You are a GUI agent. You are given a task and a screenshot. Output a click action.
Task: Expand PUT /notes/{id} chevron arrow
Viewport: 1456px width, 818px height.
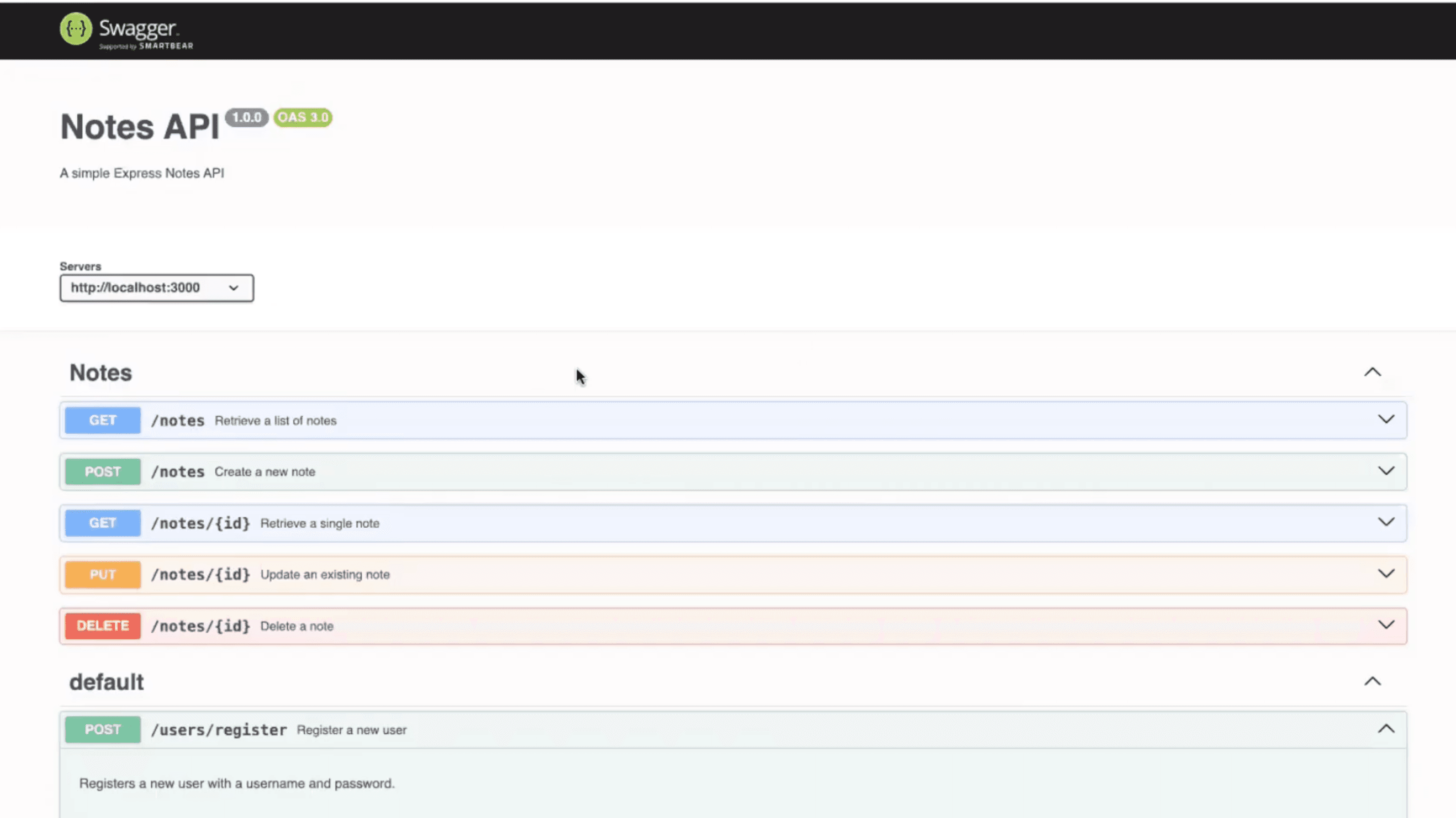click(x=1386, y=574)
